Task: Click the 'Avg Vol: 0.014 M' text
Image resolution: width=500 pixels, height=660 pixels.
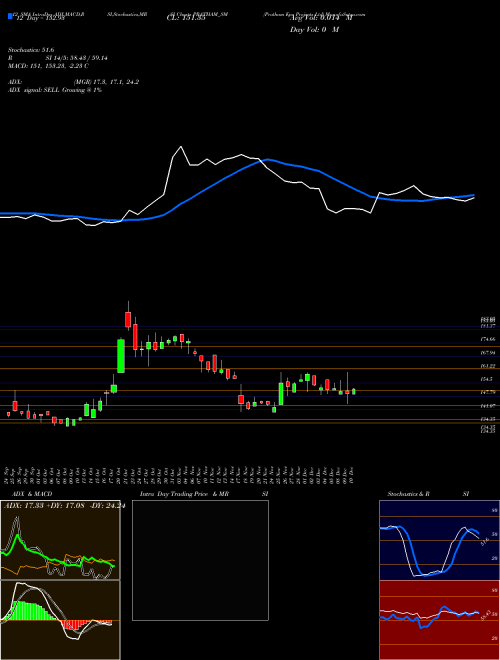Action: [x=321, y=18]
